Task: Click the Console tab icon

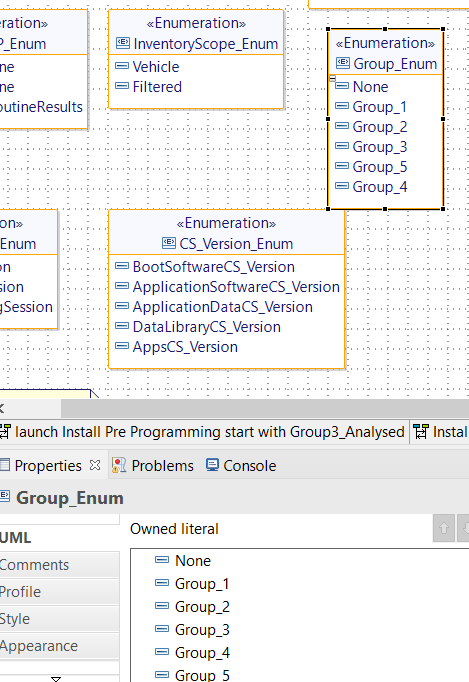Action: click(x=212, y=465)
